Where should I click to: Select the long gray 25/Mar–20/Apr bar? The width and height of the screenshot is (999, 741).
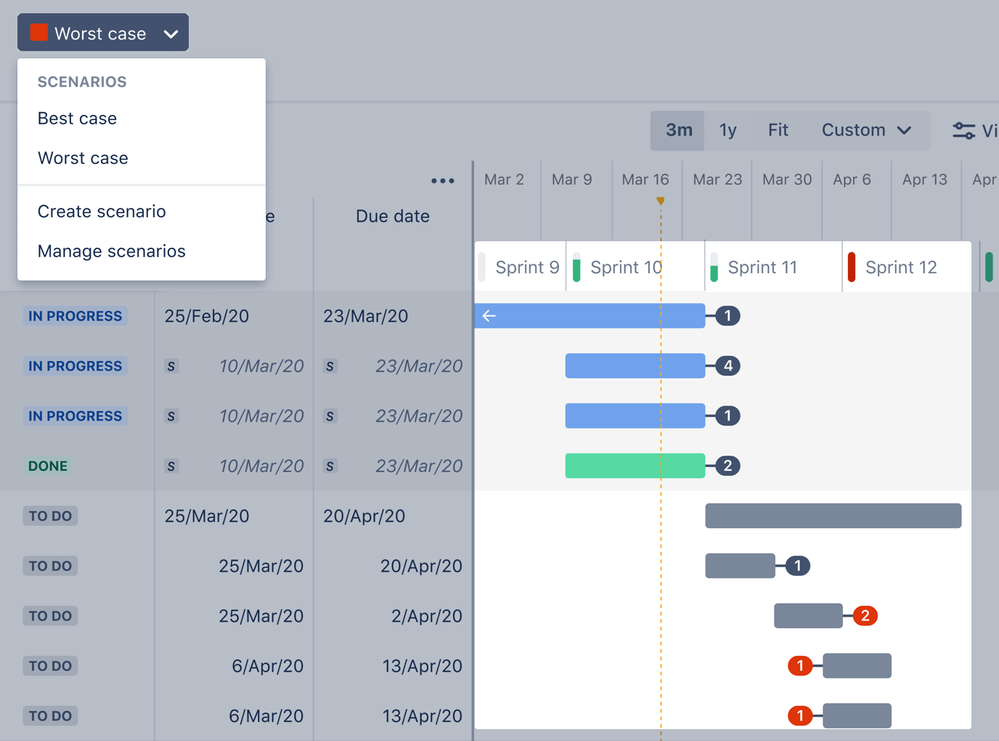coord(833,515)
